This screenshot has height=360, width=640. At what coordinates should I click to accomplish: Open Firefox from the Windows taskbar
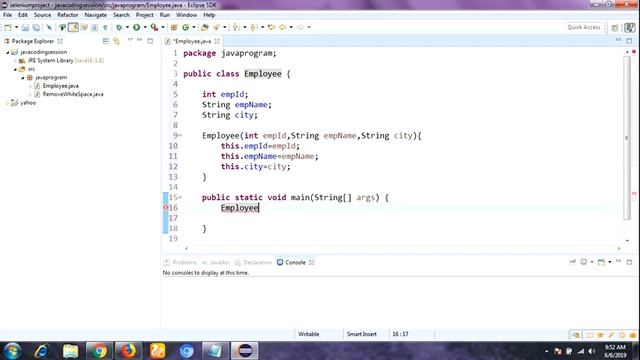click(128, 351)
